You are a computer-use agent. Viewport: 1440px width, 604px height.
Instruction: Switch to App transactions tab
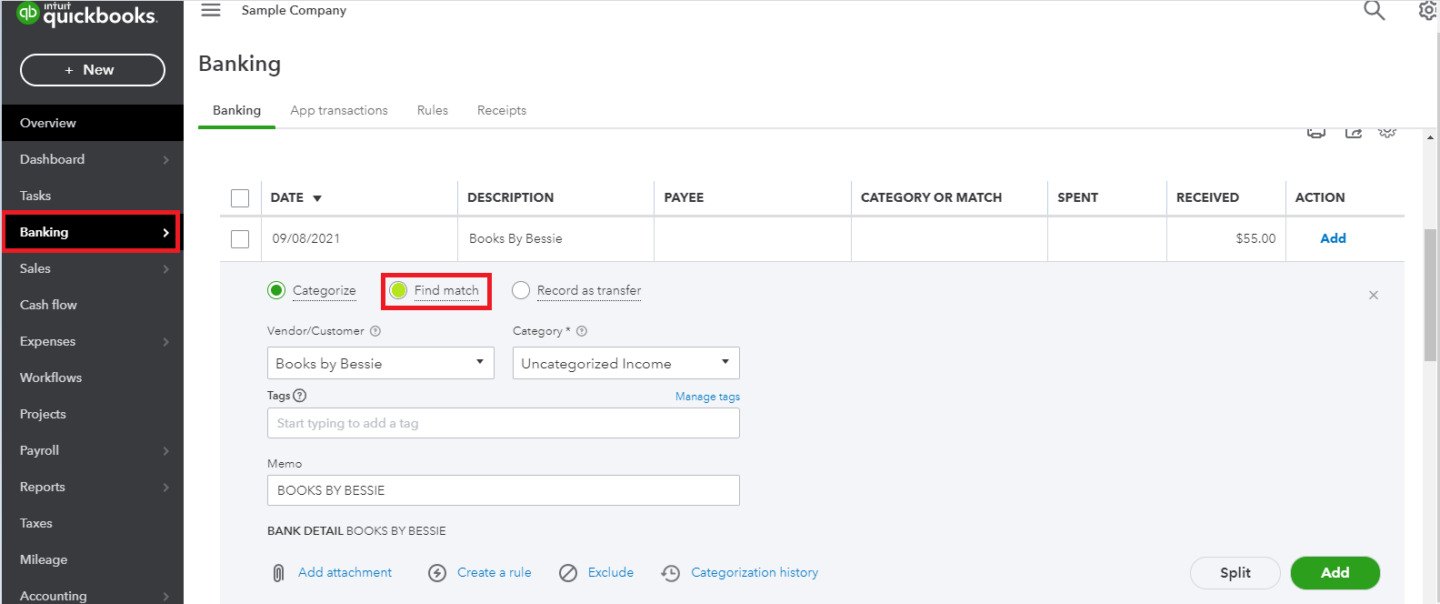pyautogui.click(x=339, y=110)
